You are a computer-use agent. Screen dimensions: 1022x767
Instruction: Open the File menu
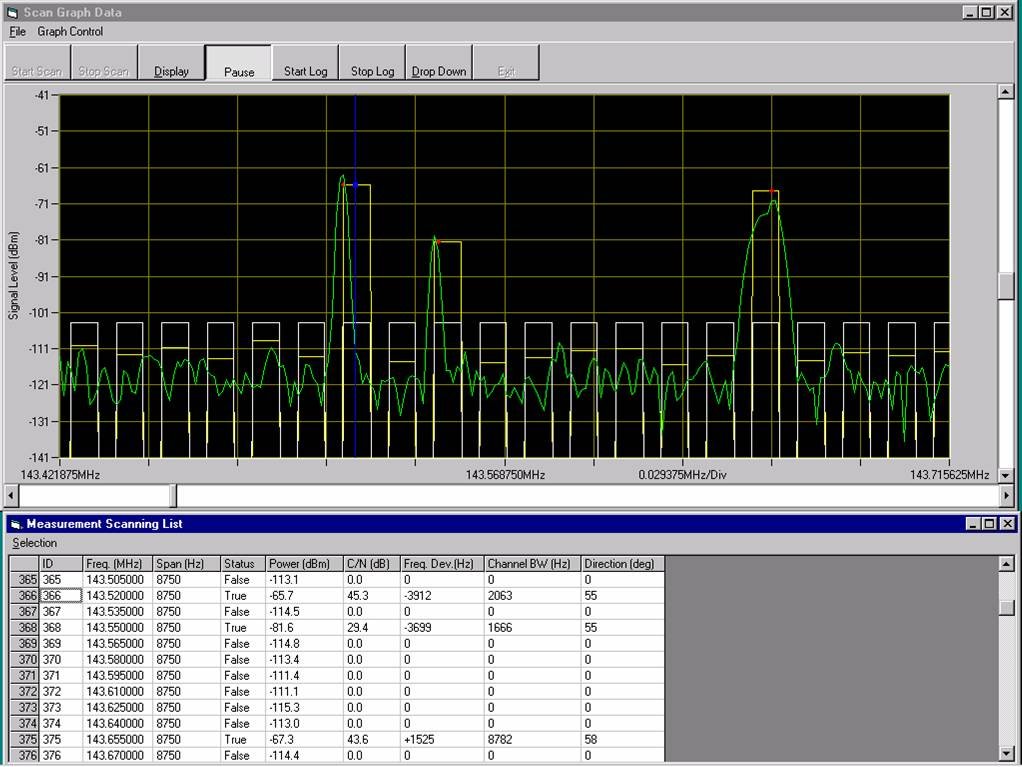(18, 31)
